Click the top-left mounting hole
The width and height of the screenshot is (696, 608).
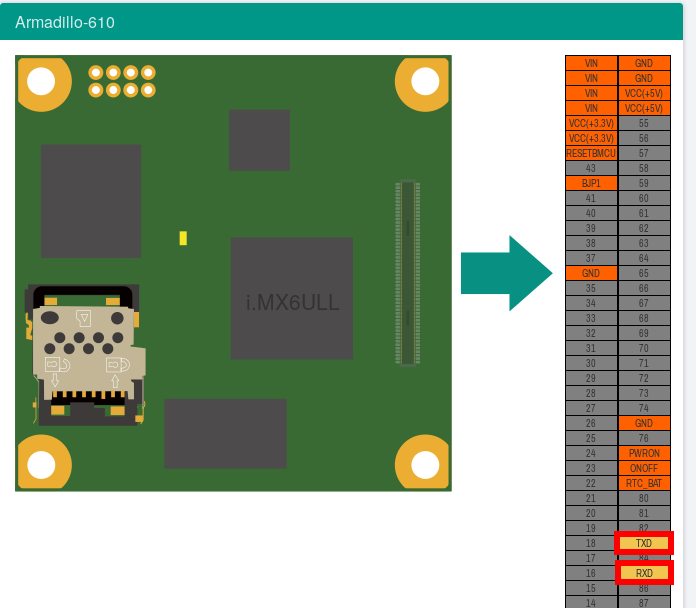[x=41, y=81]
